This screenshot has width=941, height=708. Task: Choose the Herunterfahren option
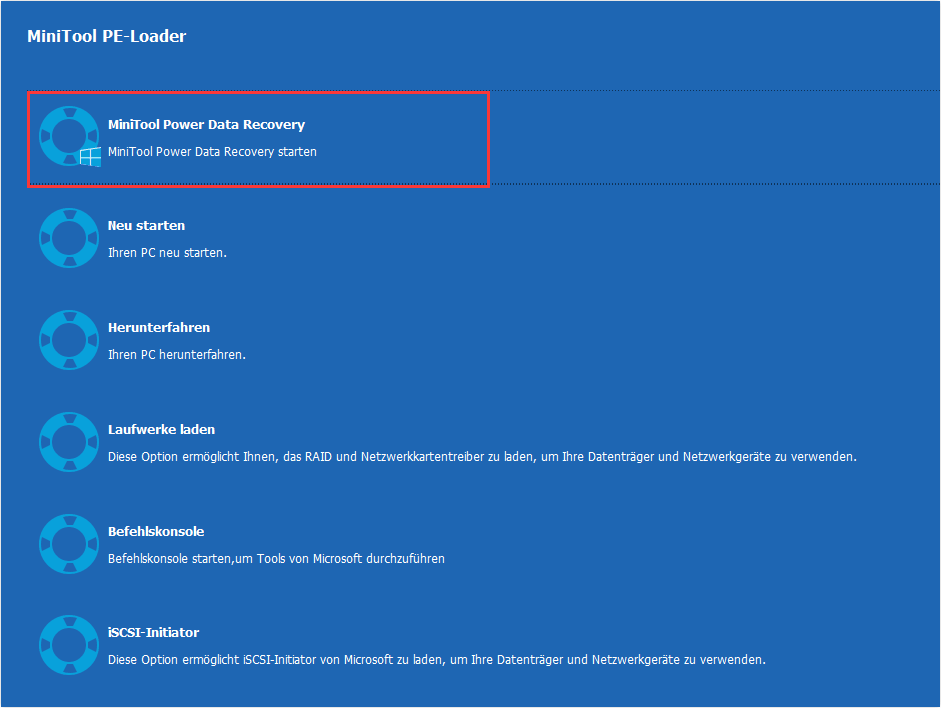pyautogui.click(x=250, y=339)
